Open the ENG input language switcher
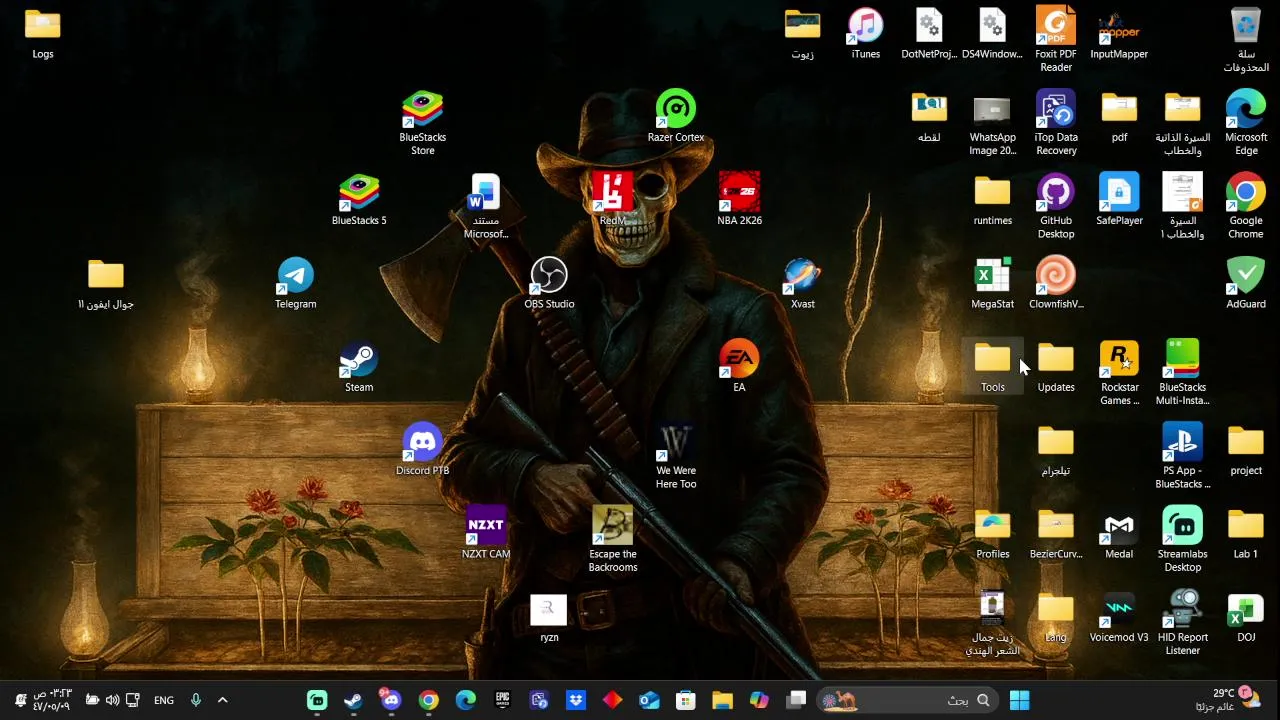Viewport: 1280px width, 720px height. click(164, 700)
